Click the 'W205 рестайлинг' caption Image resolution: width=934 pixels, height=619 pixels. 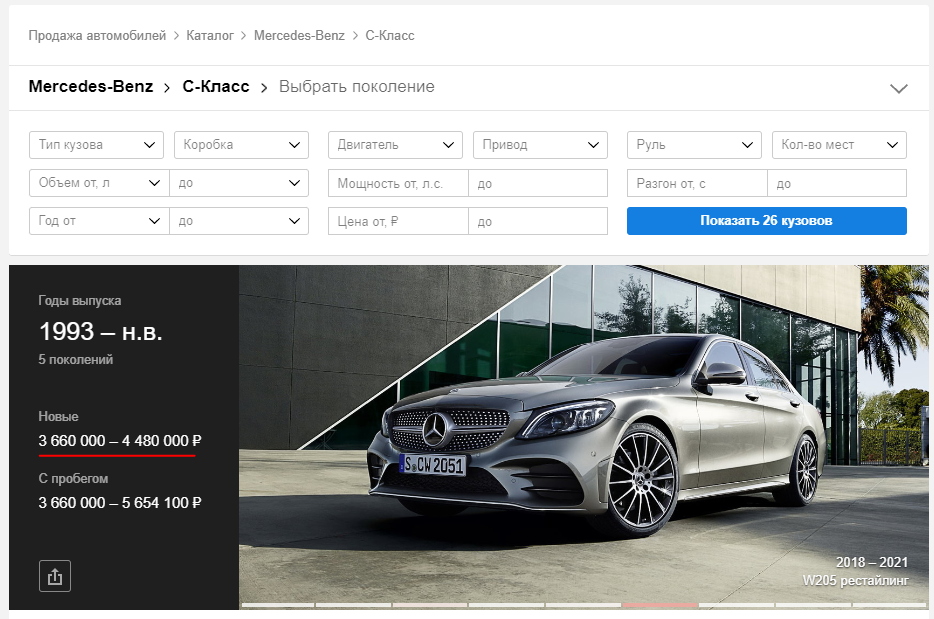point(855,580)
